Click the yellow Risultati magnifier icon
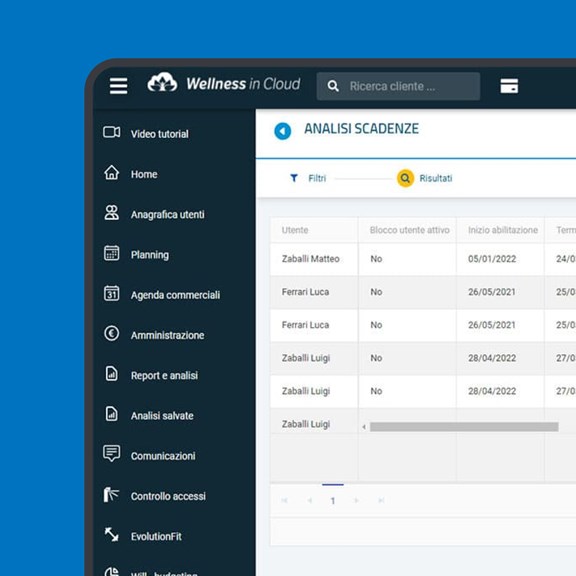 [x=405, y=178]
